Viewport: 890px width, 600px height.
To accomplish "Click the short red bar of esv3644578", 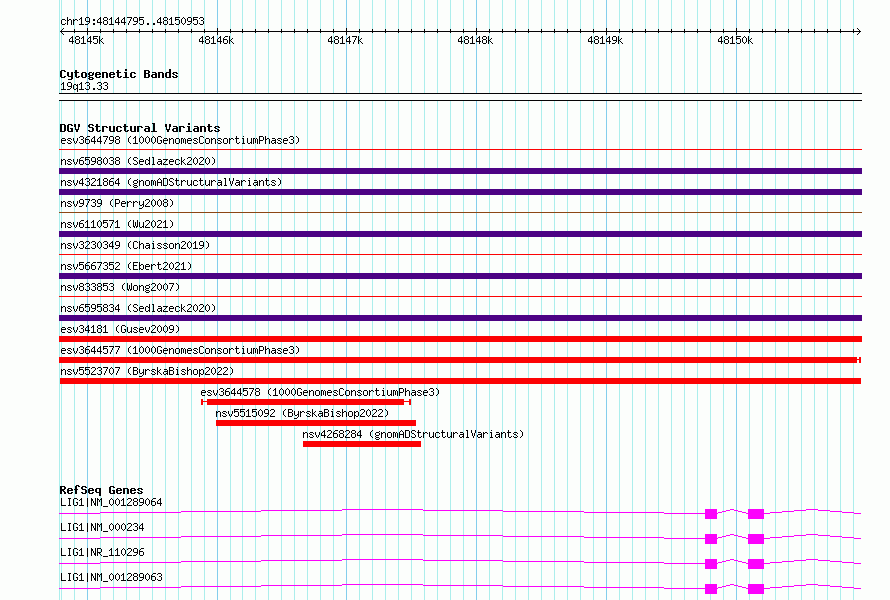I will 305,402.
